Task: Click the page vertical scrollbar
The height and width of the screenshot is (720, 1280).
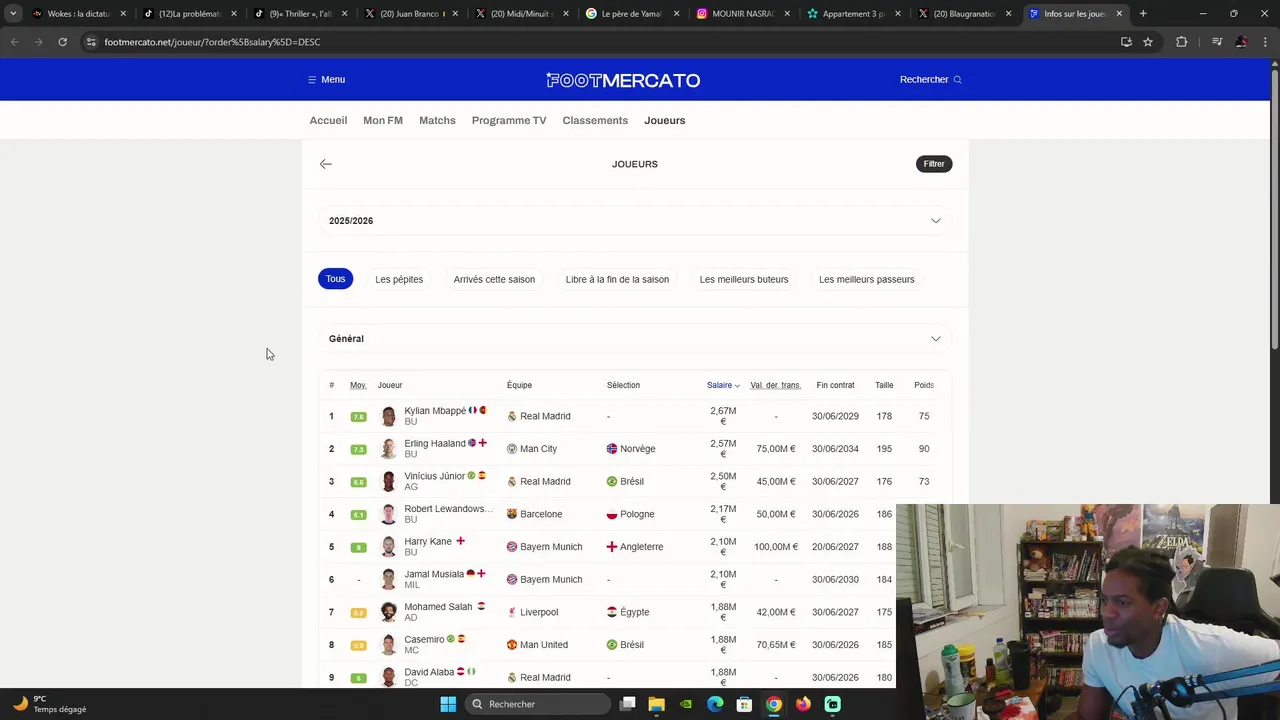Action: point(1275,210)
